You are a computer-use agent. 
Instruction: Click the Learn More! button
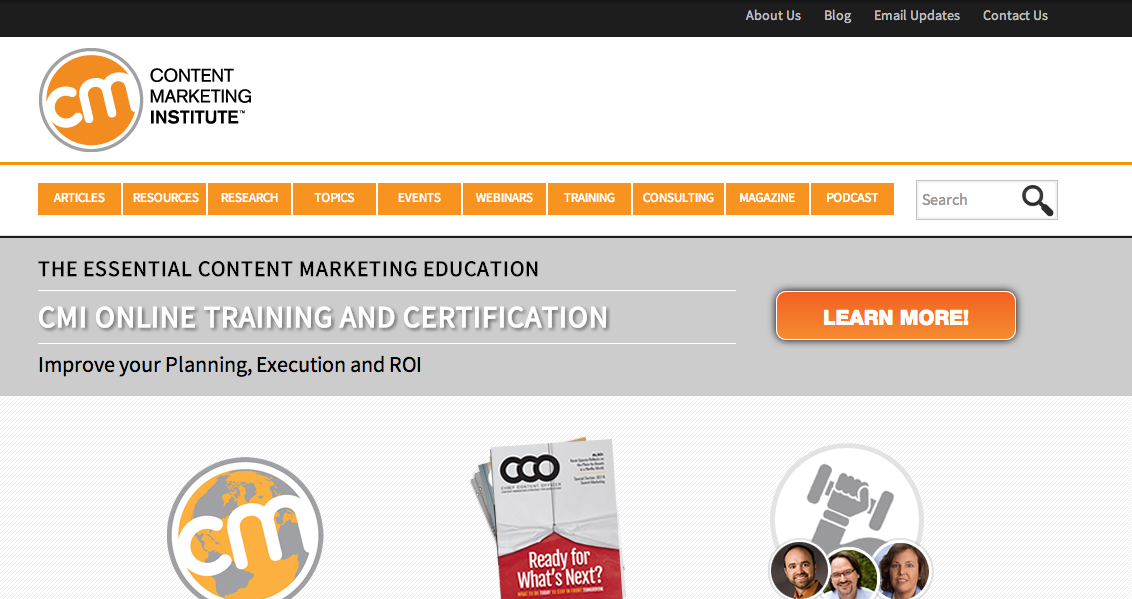click(896, 316)
